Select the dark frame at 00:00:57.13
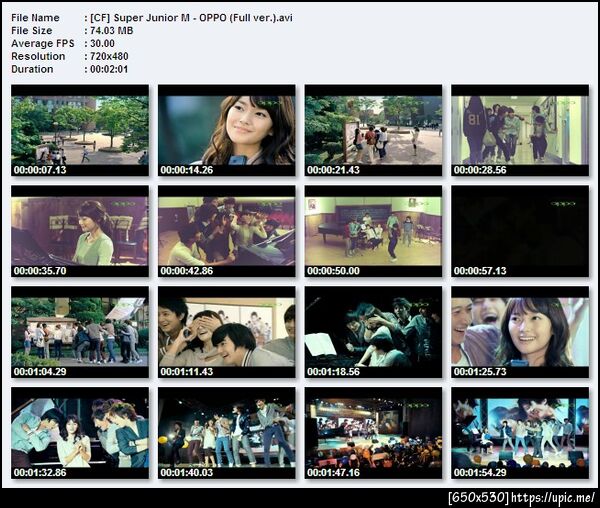The image size is (600, 508). (520, 231)
